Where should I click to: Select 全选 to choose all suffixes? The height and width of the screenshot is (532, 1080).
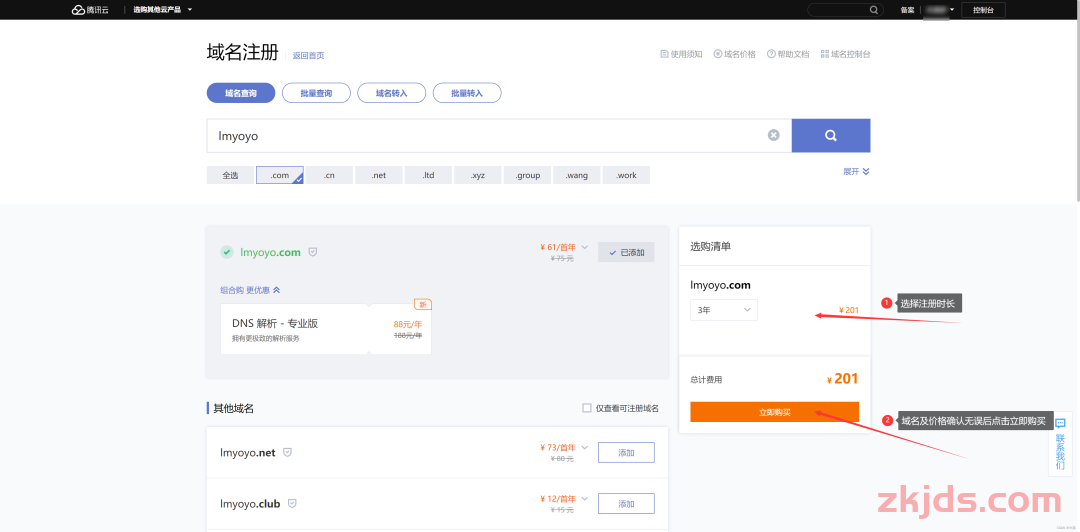[x=230, y=175]
